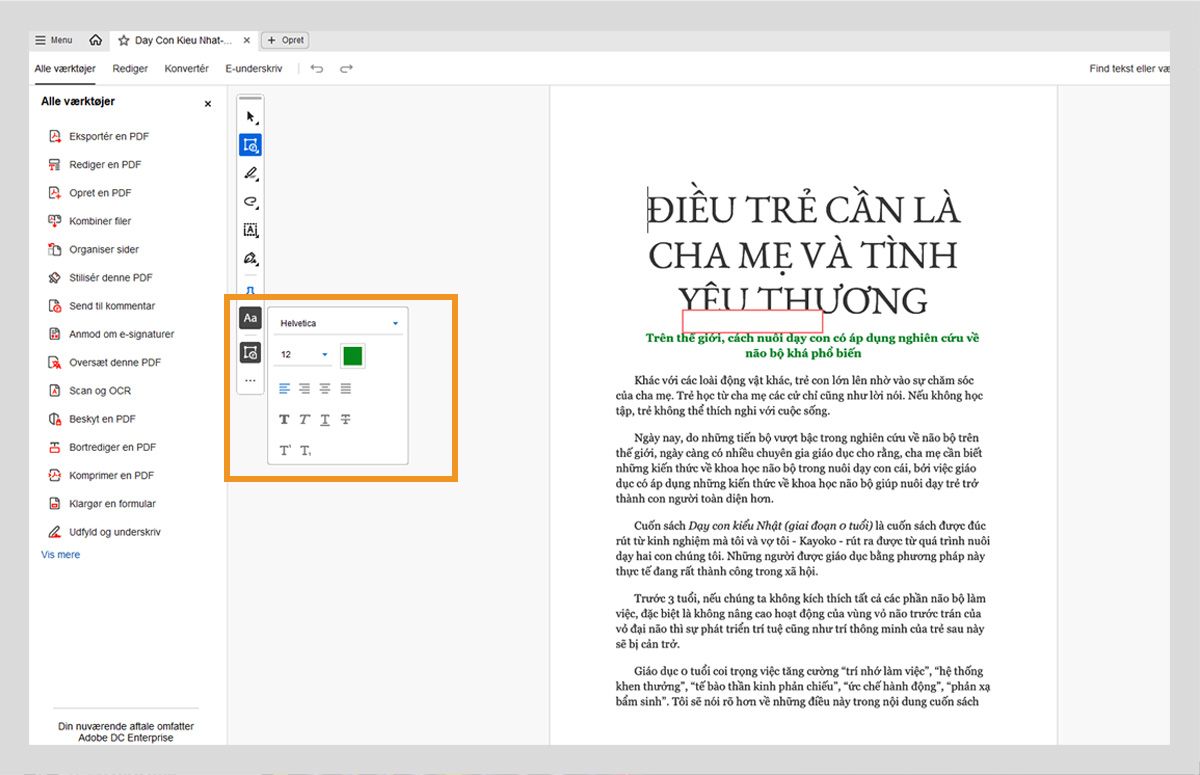Close the Alle værktøjer panel
Viewport: 1200px width, 775px height.
(208, 104)
